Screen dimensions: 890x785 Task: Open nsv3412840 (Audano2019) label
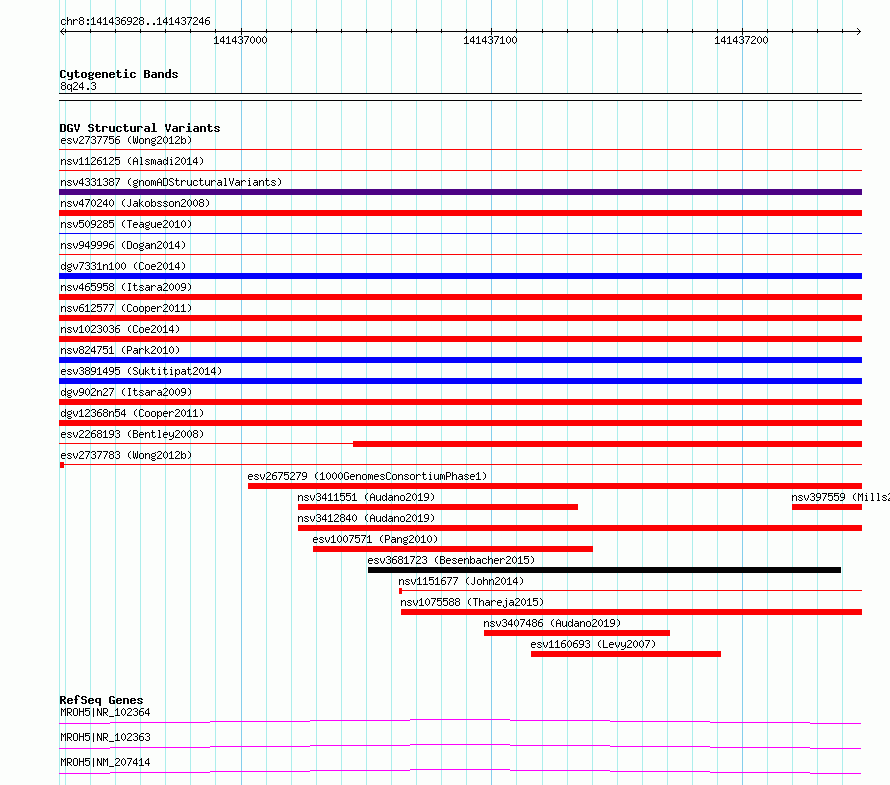click(x=366, y=518)
